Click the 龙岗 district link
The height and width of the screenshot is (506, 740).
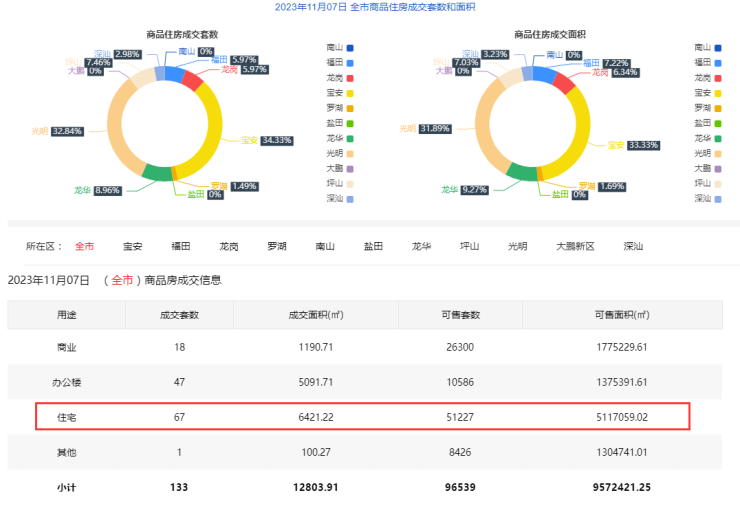tap(229, 245)
